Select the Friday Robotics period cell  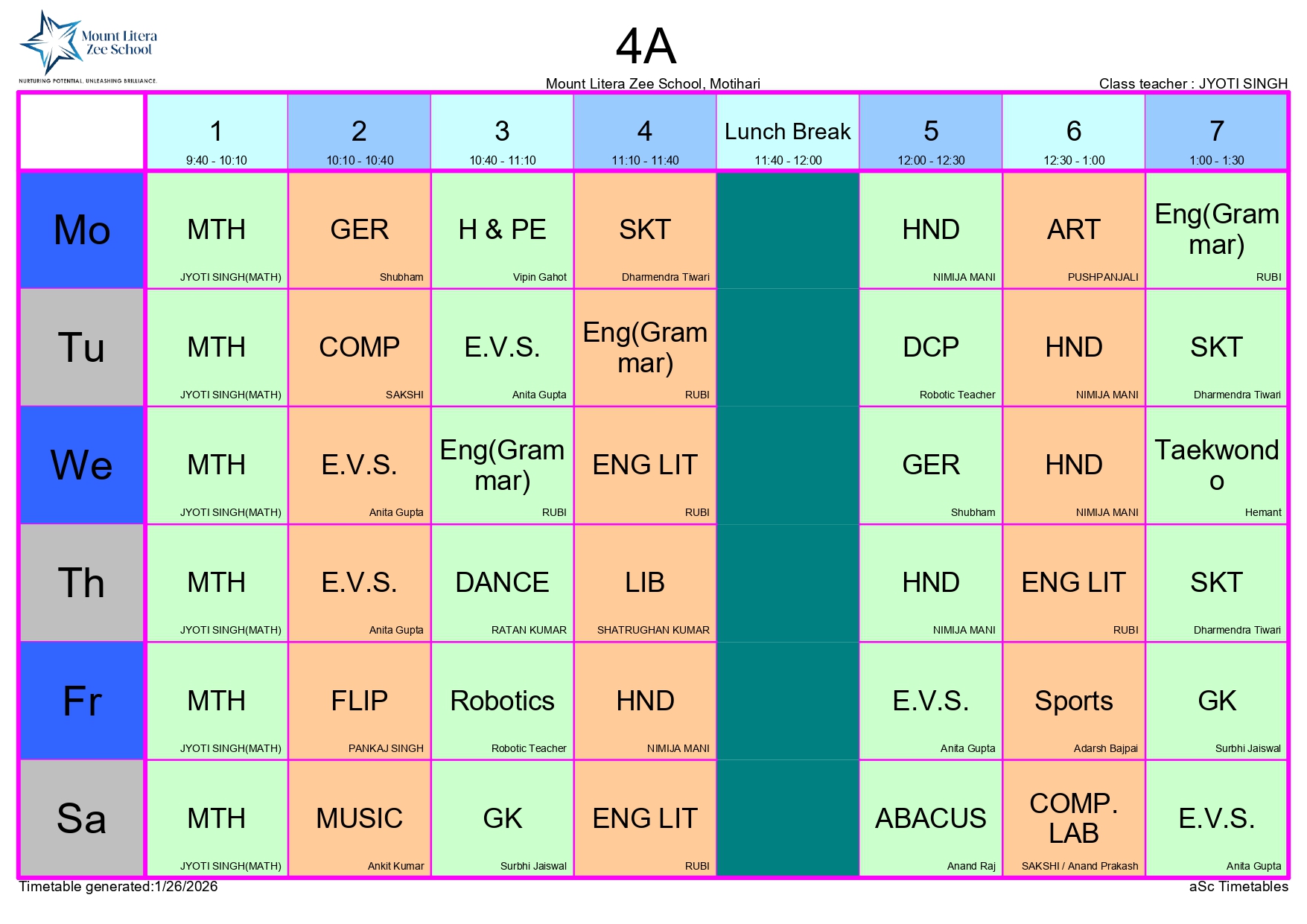[502, 701]
